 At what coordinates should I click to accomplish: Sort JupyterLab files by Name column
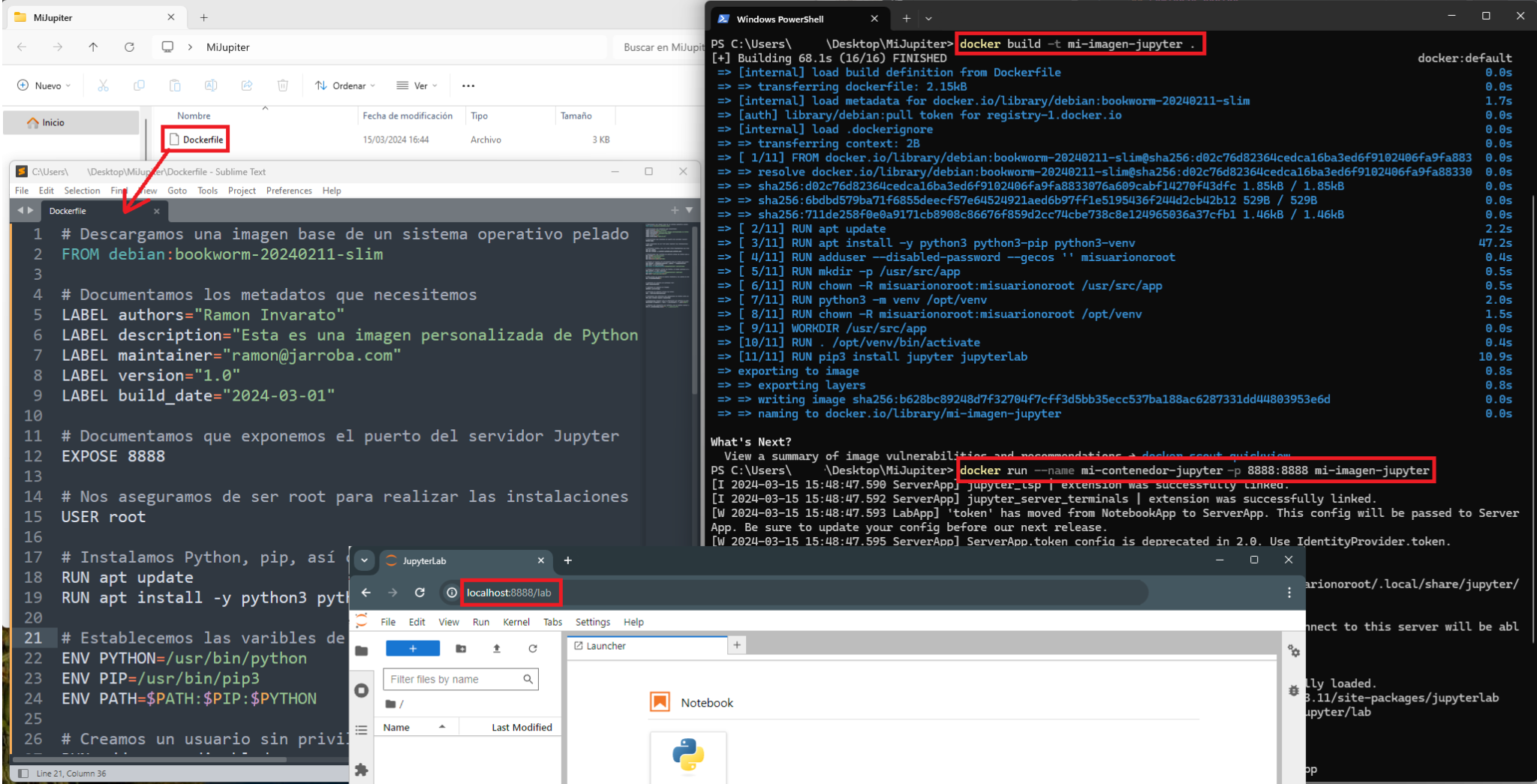point(415,727)
